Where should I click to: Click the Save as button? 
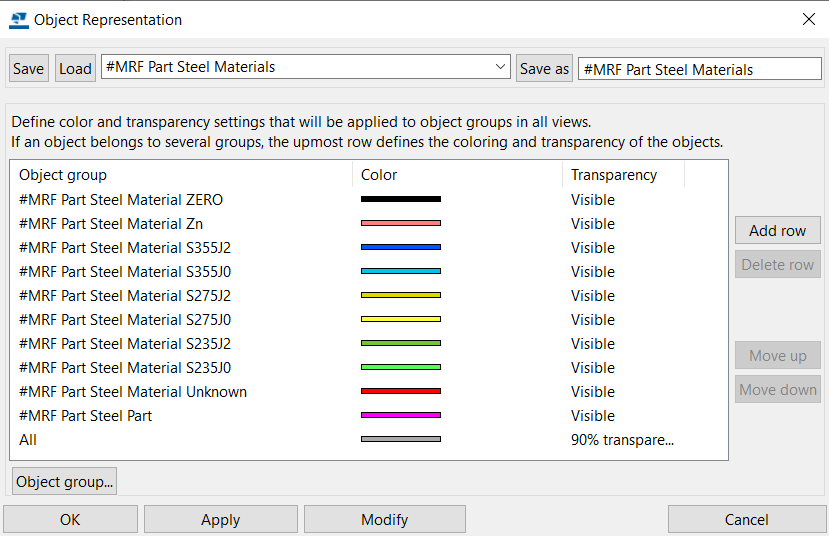coord(544,68)
